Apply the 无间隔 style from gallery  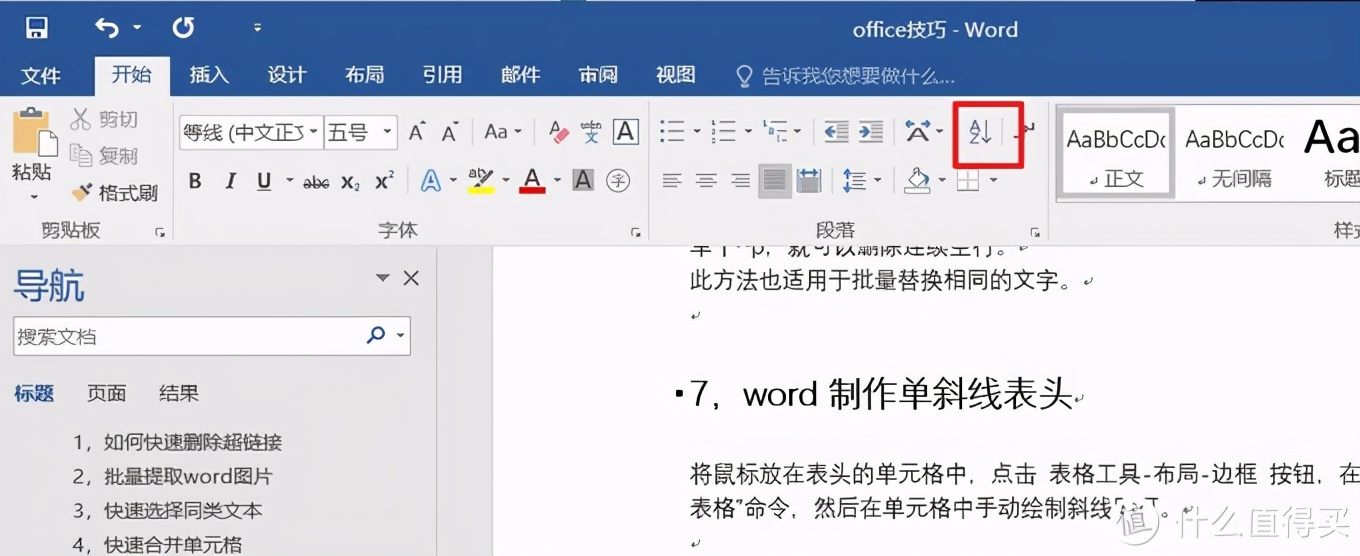[x=1234, y=155]
